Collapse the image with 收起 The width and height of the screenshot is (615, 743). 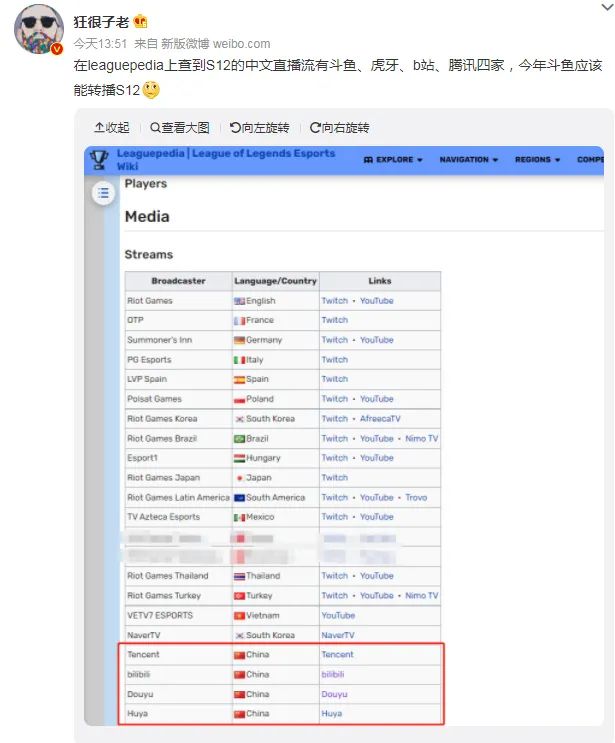pyautogui.click(x=112, y=128)
